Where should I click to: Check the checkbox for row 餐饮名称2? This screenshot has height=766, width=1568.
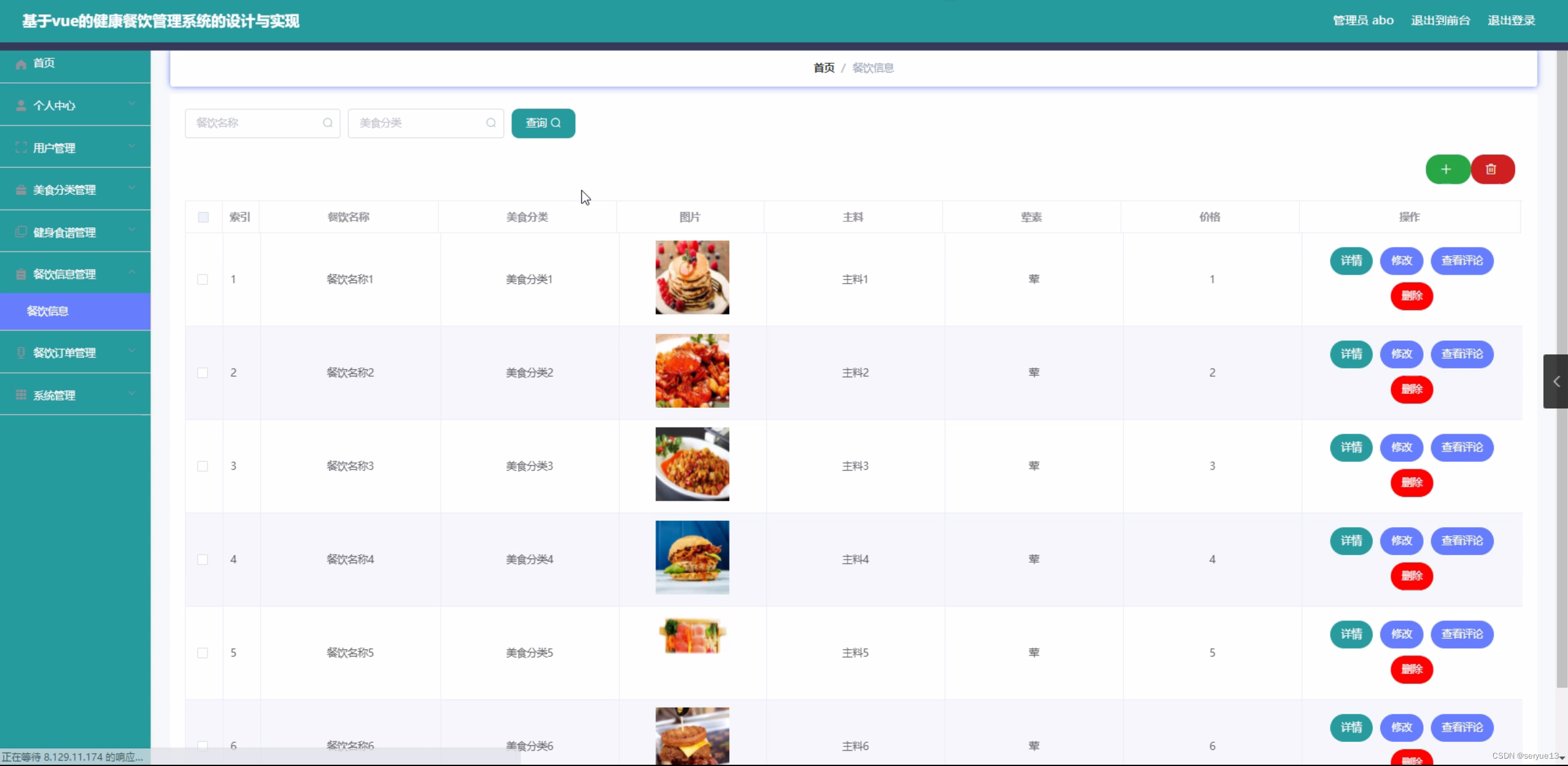[x=203, y=373]
